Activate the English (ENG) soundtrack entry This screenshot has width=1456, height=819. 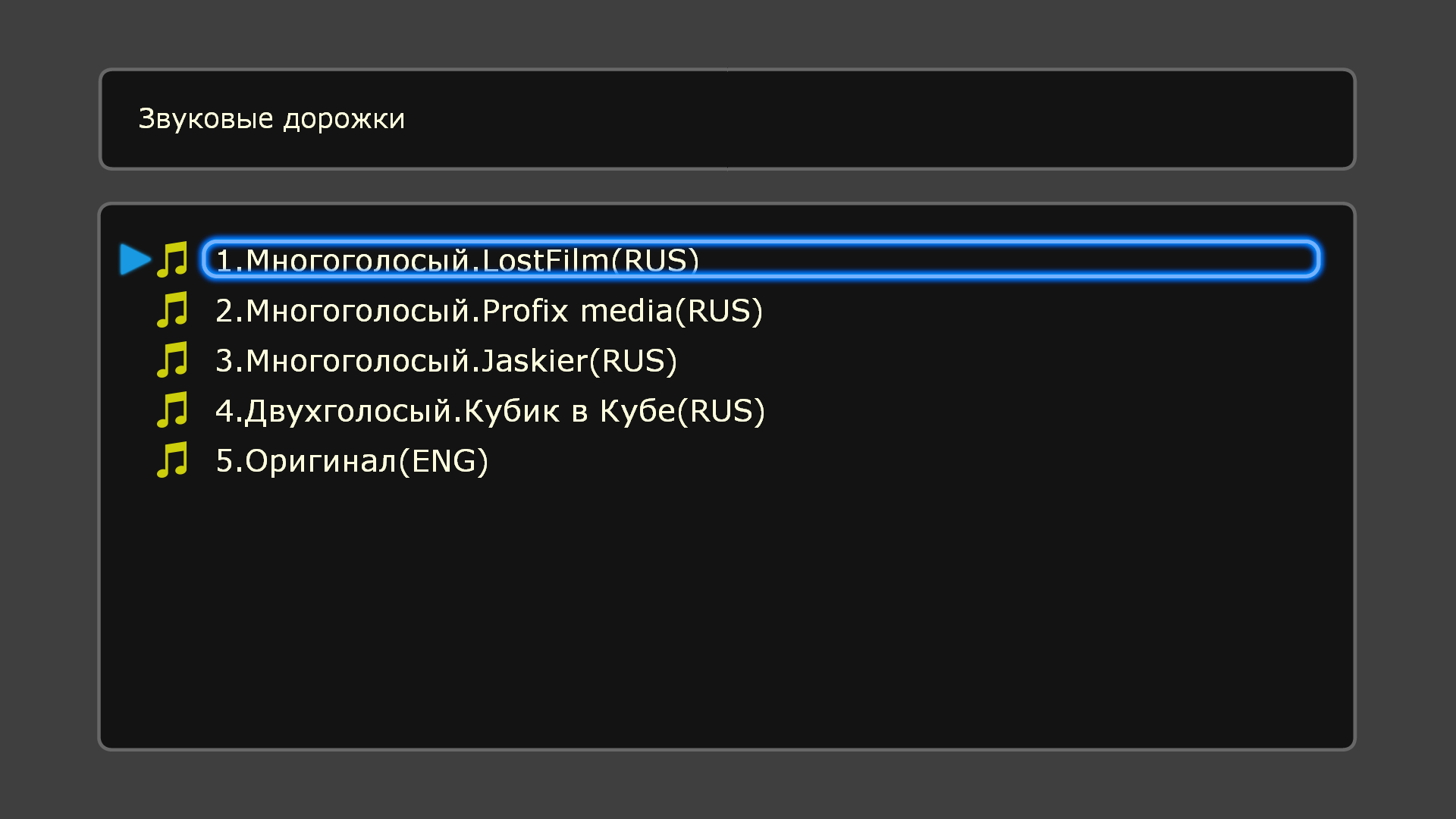(352, 461)
